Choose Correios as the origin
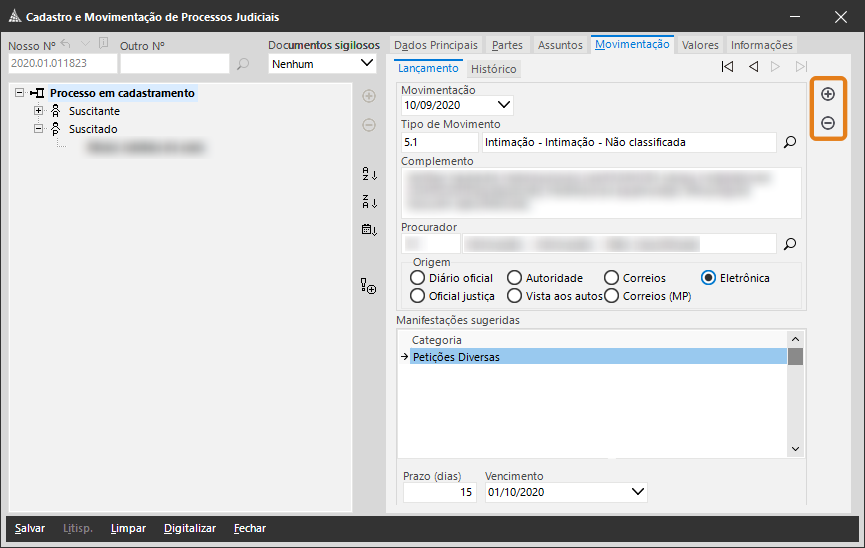The height and width of the screenshot is (548, 865). [x=612, y=278]
